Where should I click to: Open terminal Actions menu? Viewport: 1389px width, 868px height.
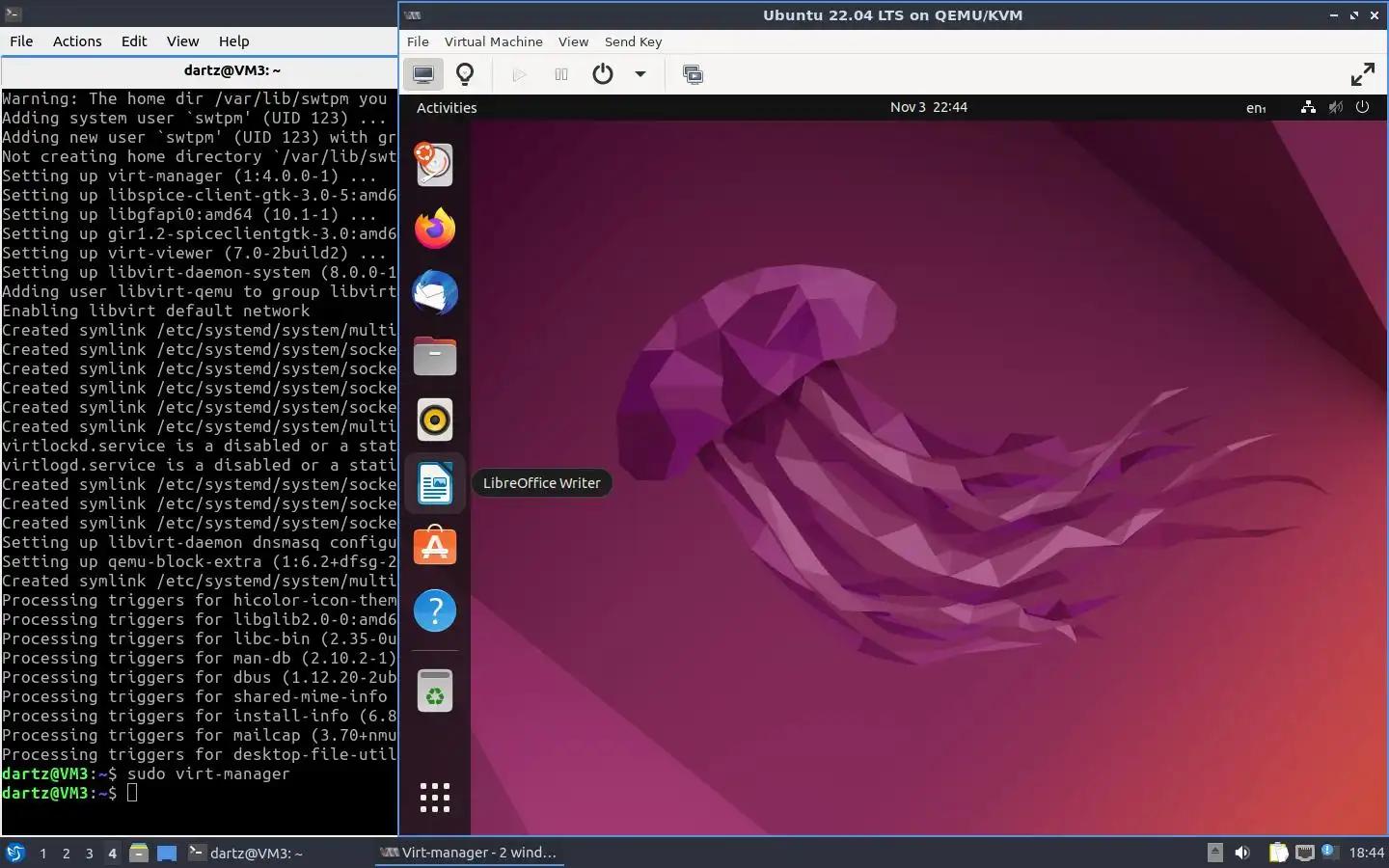tap(77, 41)
